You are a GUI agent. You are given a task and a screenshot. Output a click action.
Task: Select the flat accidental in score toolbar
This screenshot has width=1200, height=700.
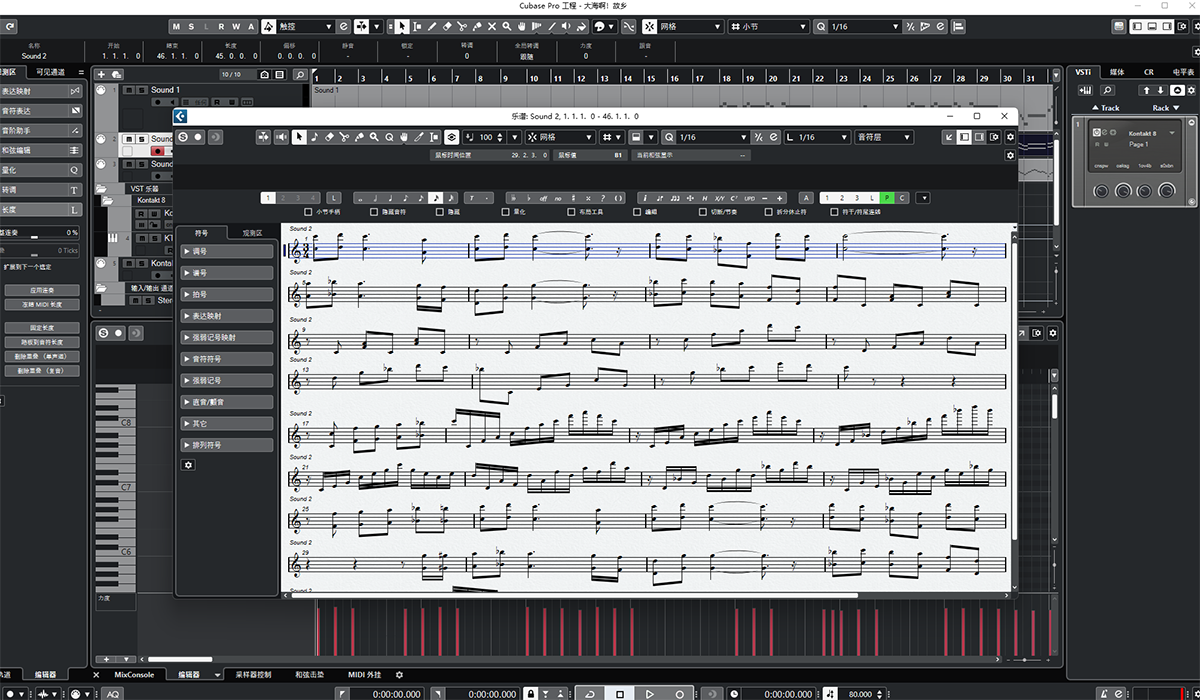[530, 198]
